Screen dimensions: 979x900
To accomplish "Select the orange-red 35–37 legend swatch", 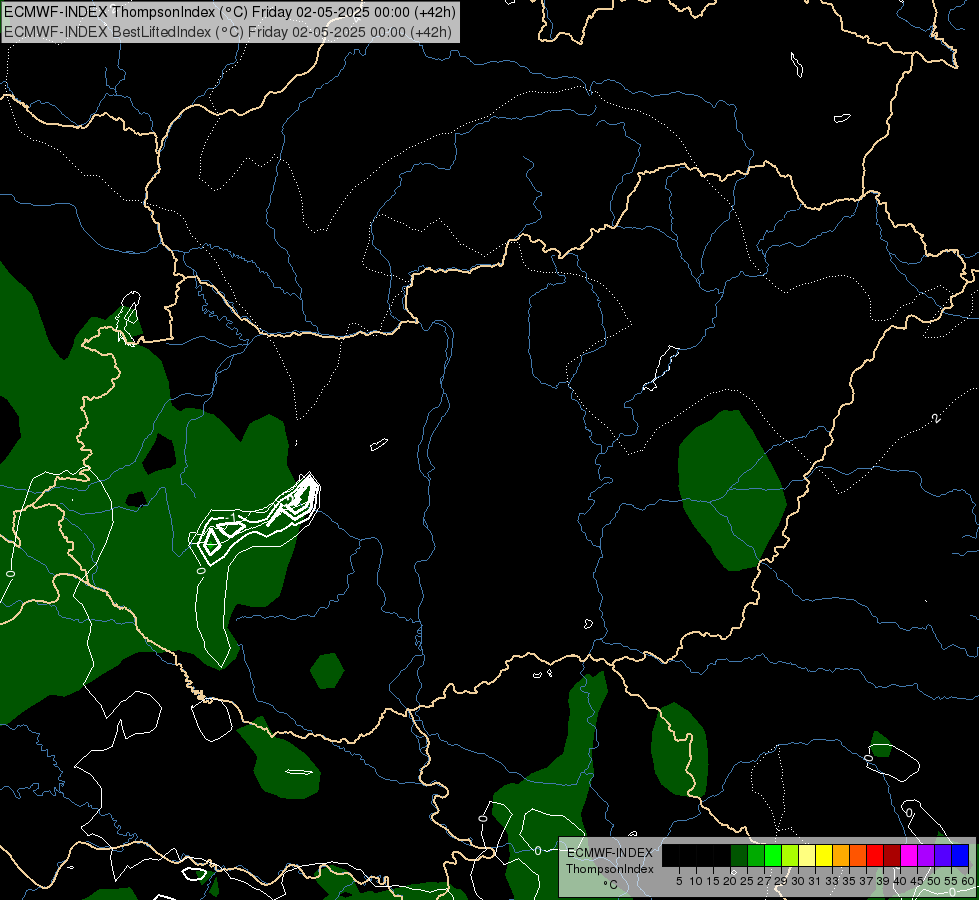I will (x=858, y=855).
